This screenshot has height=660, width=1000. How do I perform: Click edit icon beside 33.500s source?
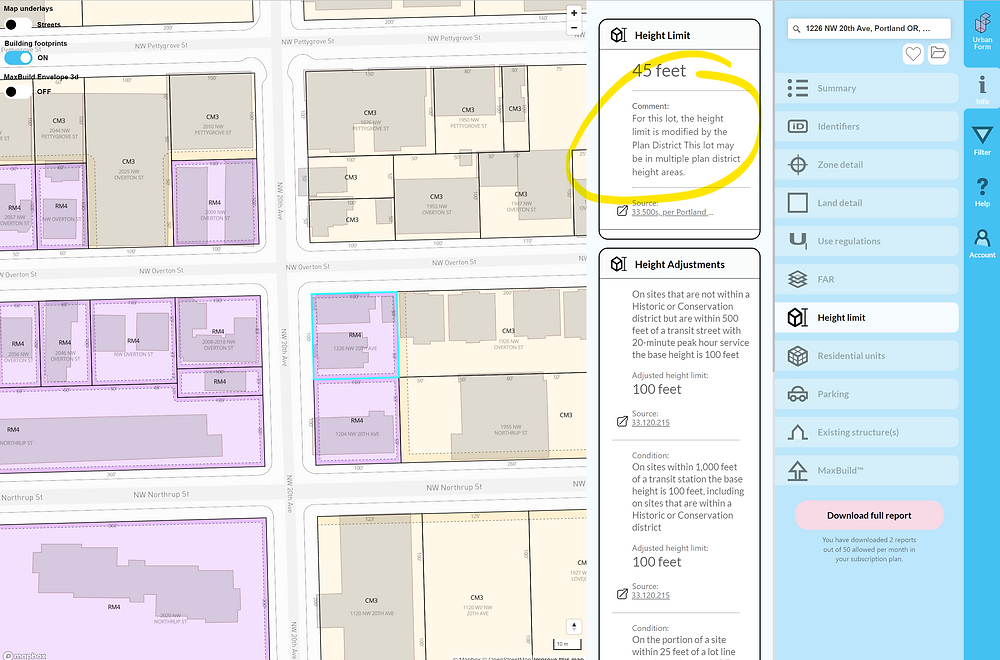pyautogui.click(x=622, y=210)
